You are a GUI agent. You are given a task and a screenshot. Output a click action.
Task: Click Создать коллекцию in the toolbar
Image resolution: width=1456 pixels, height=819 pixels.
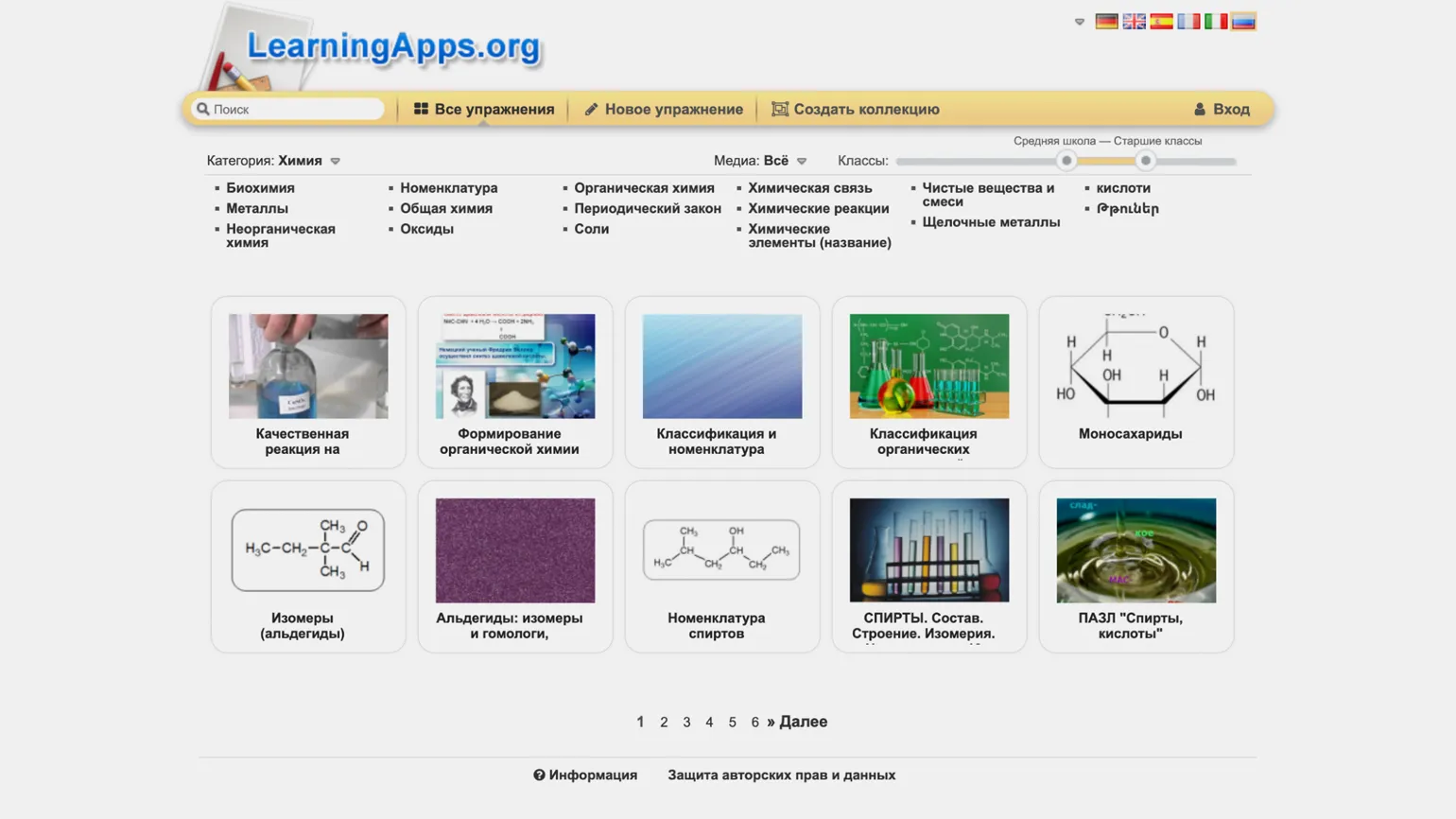click(856, 109)
